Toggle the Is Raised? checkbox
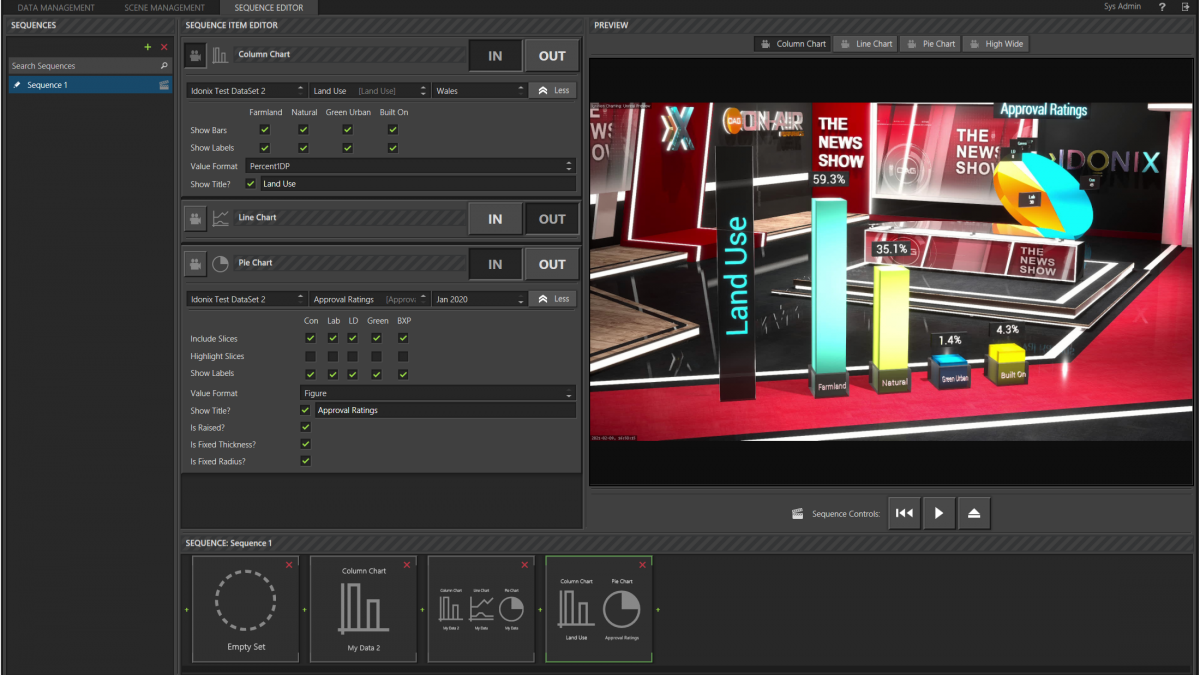Viewport: 1200px width, 675px height. pyautogui.click(x=304, y=427)
